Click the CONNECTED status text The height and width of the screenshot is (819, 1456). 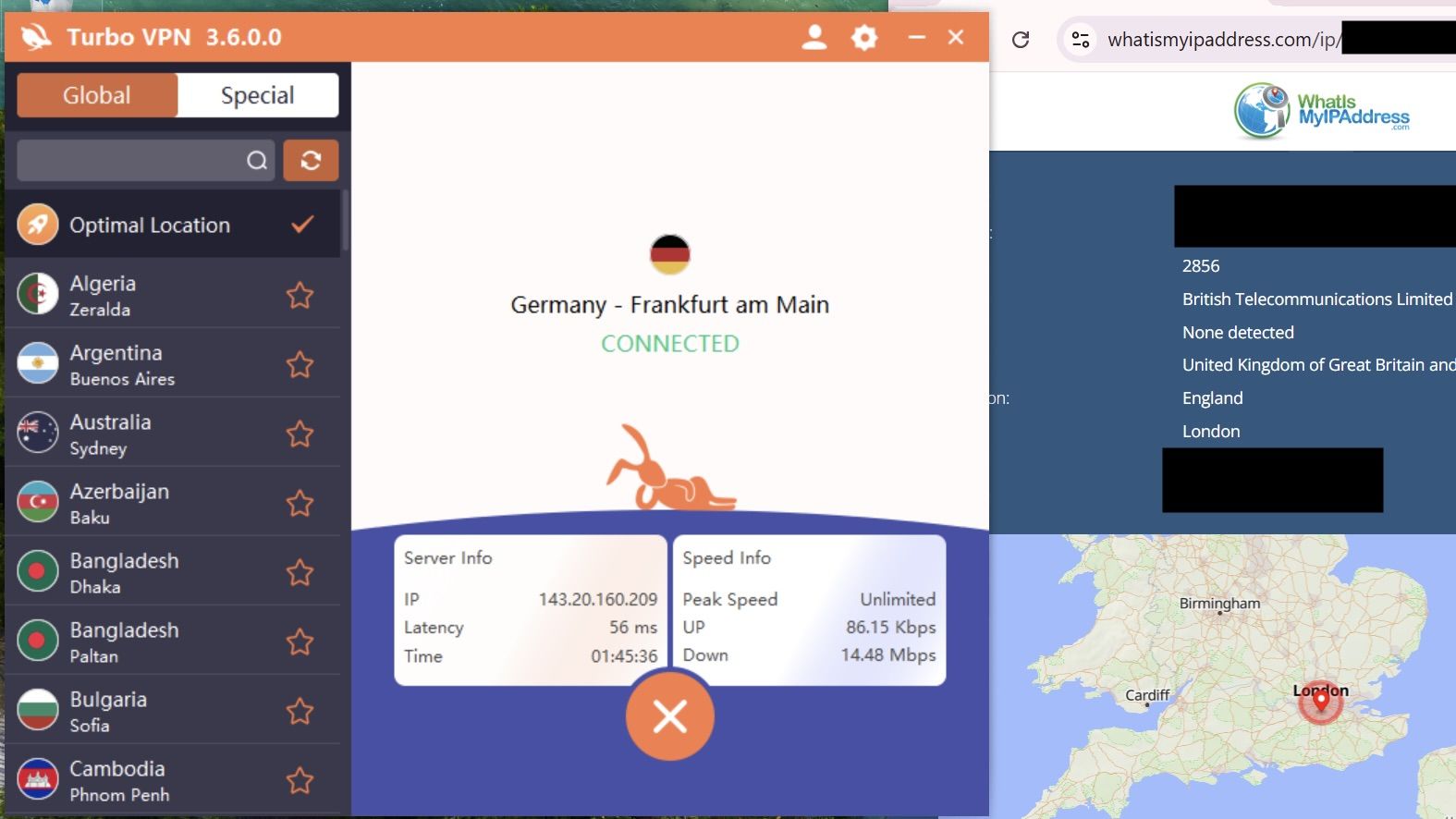tap(670, 344)
